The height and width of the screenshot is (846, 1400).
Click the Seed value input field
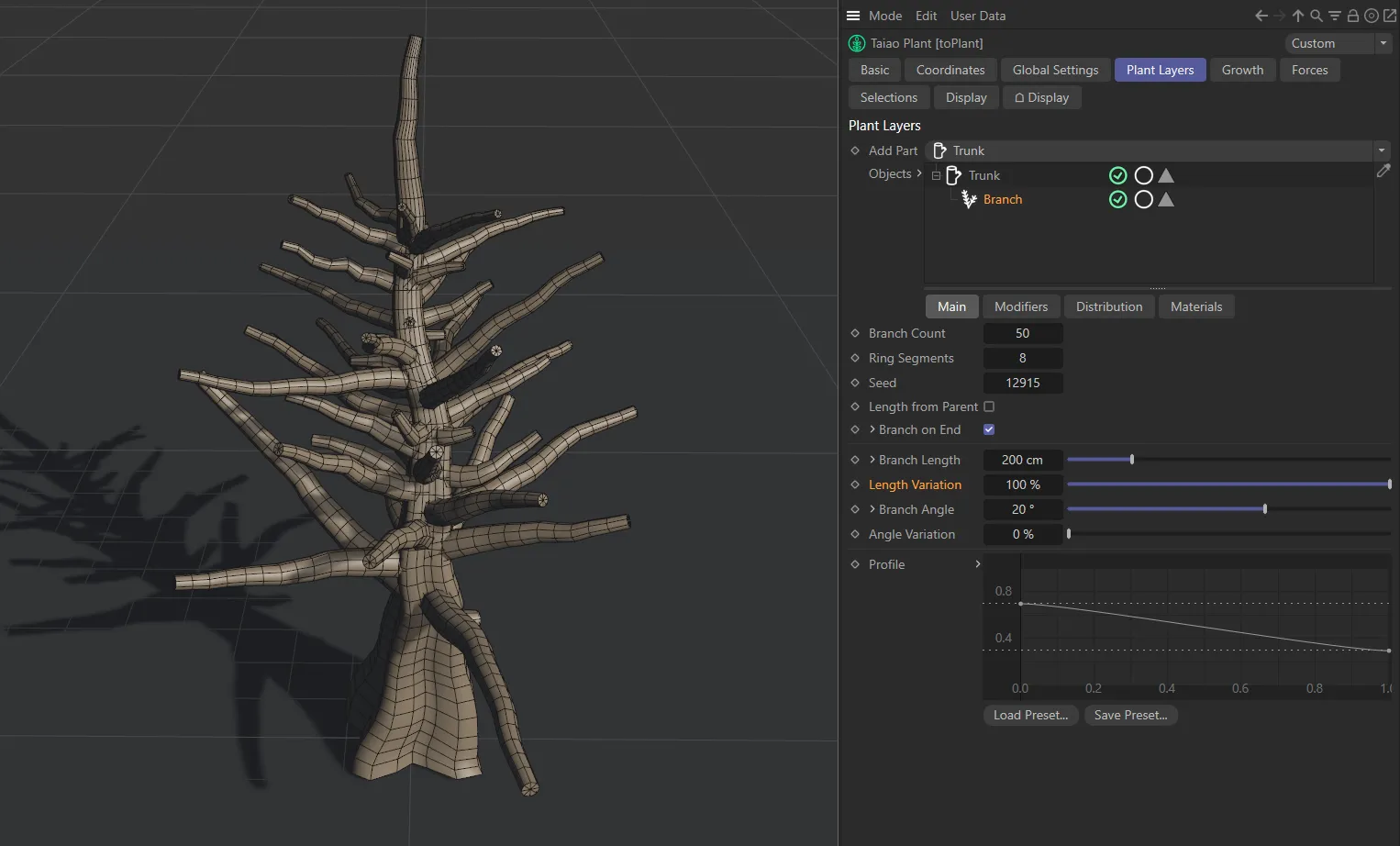1022,383
